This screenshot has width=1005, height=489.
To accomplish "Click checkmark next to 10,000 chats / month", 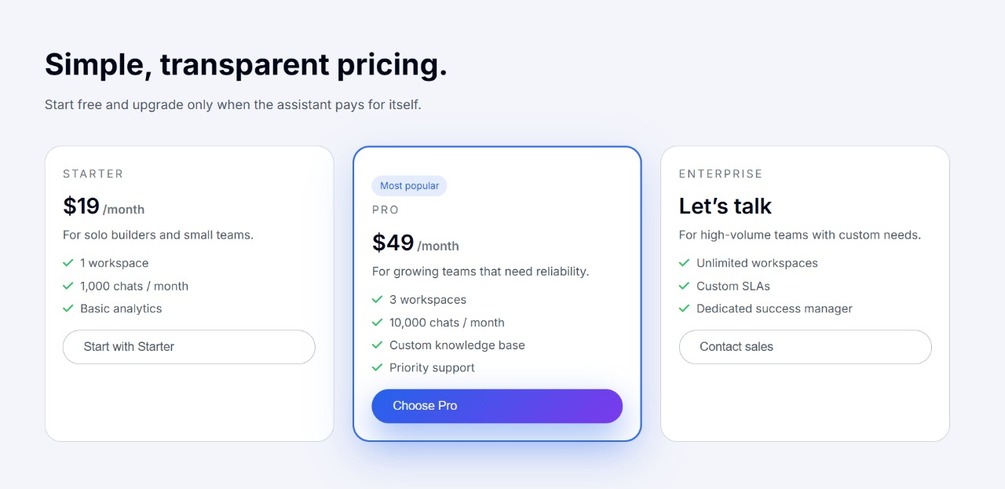I will coord(377,322).
